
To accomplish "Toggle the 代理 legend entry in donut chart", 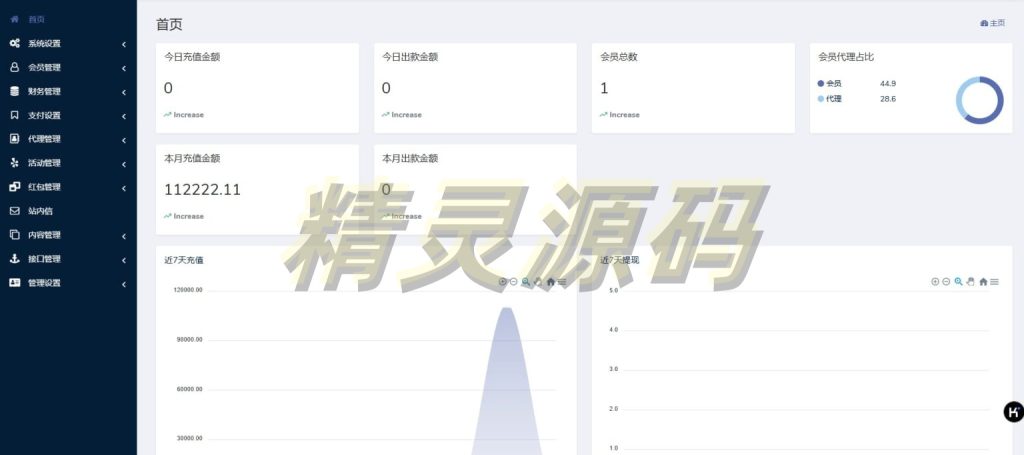I will point(829,99).
